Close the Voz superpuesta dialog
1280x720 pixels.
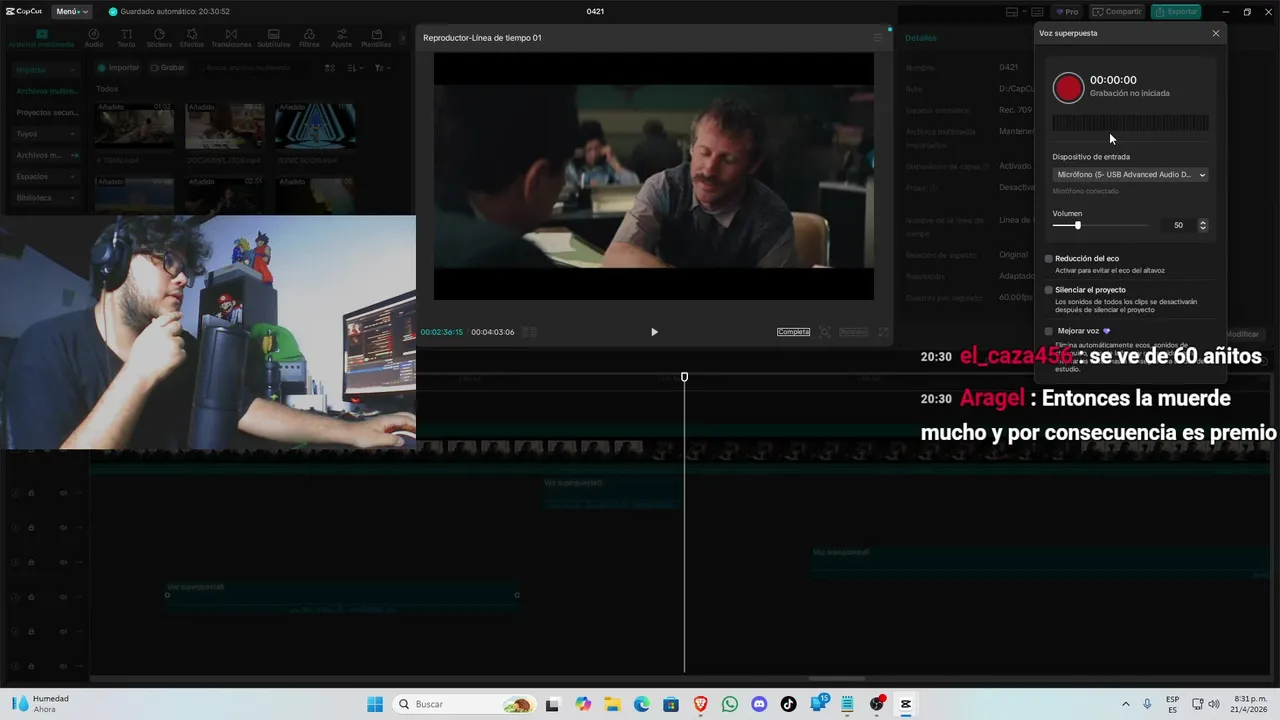[1216, 33]
